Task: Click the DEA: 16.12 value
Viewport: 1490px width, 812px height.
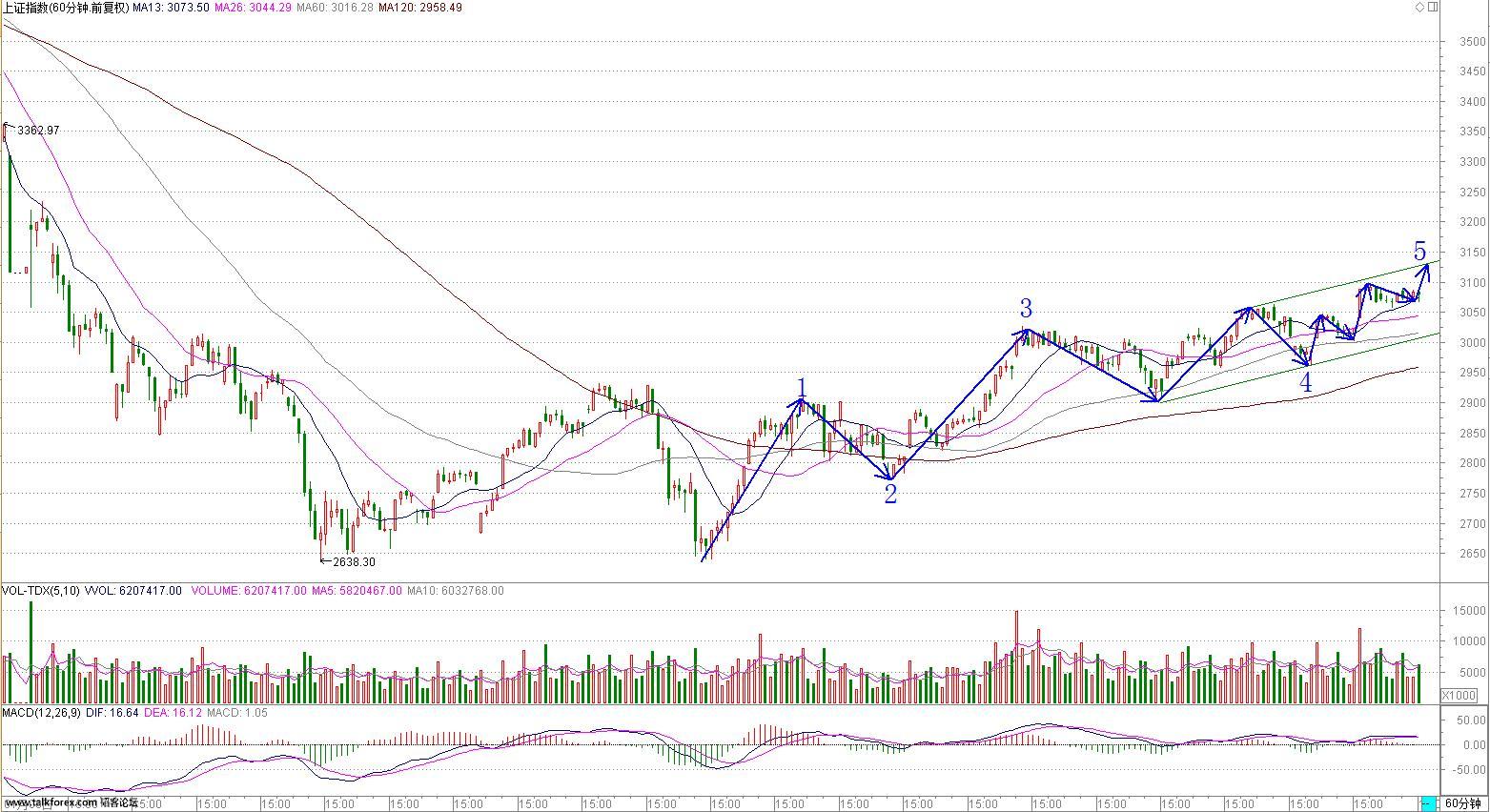Action: (x=171, y=713)
